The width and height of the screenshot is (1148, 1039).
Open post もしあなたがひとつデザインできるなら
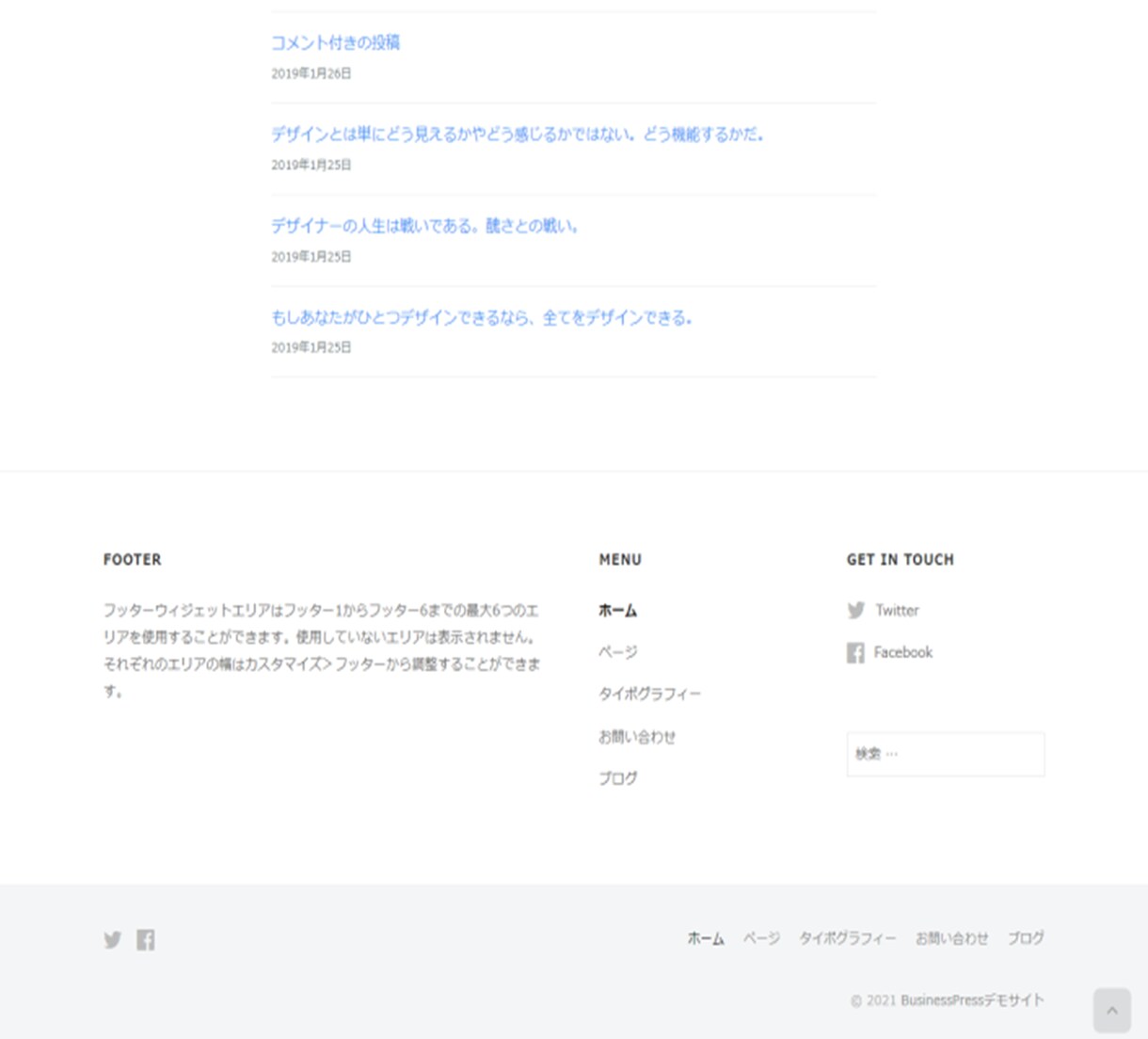[x=482, y=317]
